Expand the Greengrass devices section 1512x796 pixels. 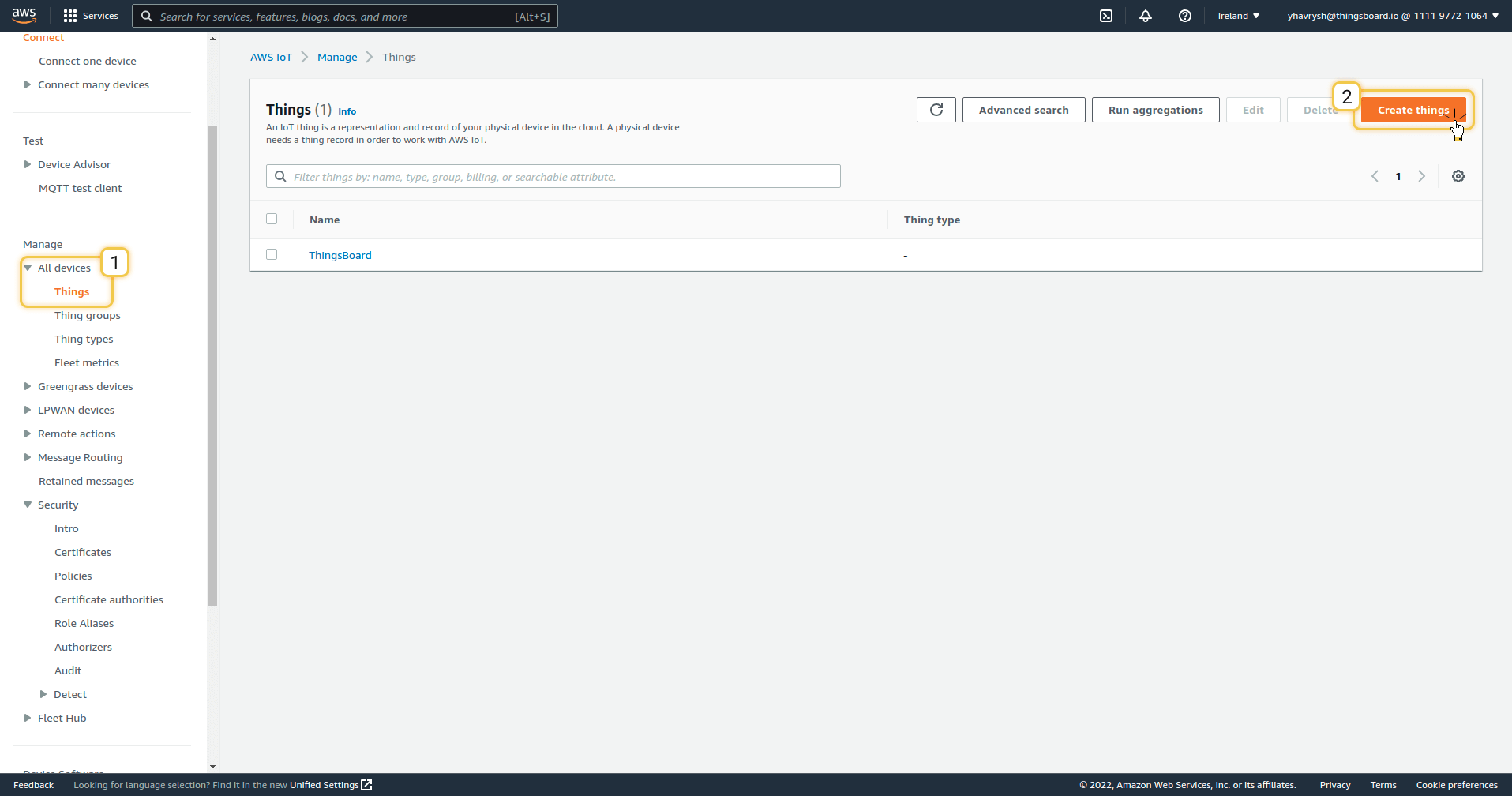point(28,386)
